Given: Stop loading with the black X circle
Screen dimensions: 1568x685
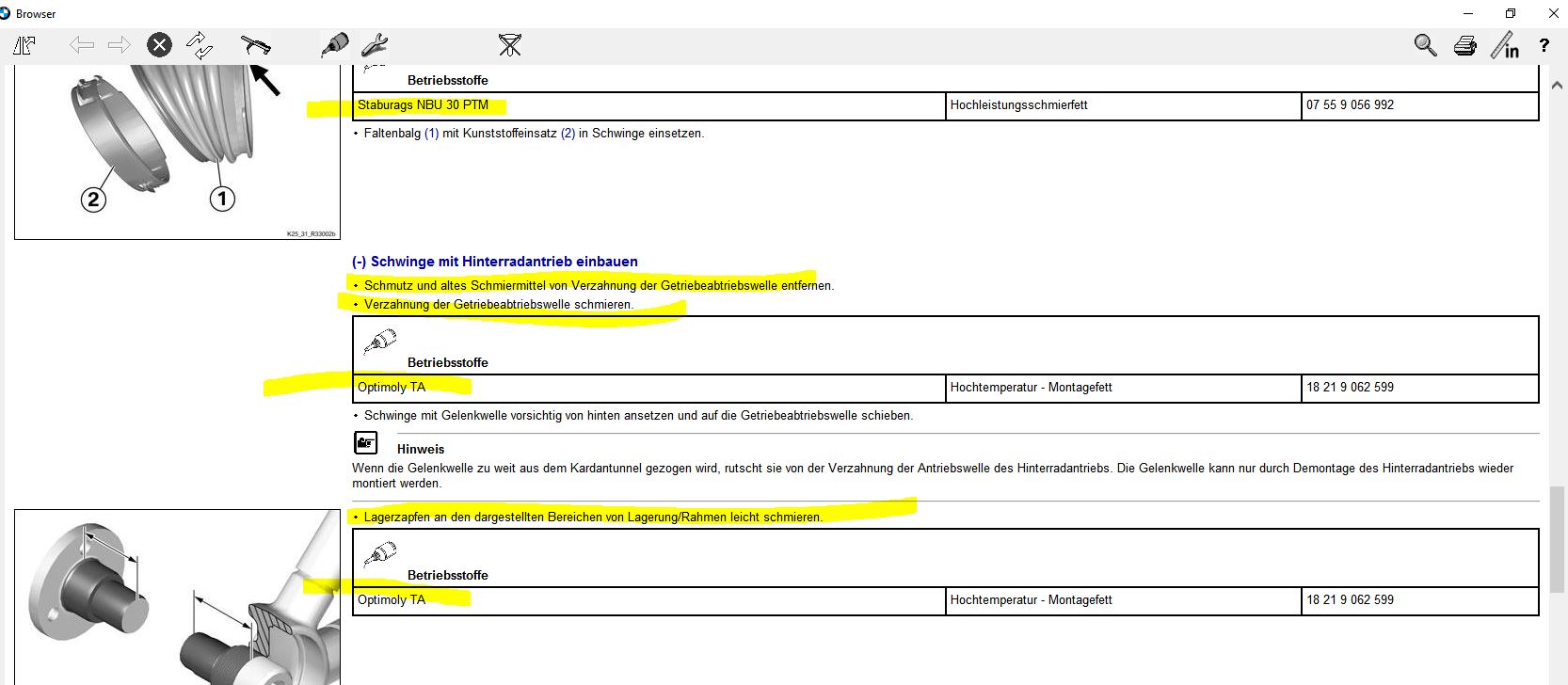Looking at the screenshot, I should point(160,45).
